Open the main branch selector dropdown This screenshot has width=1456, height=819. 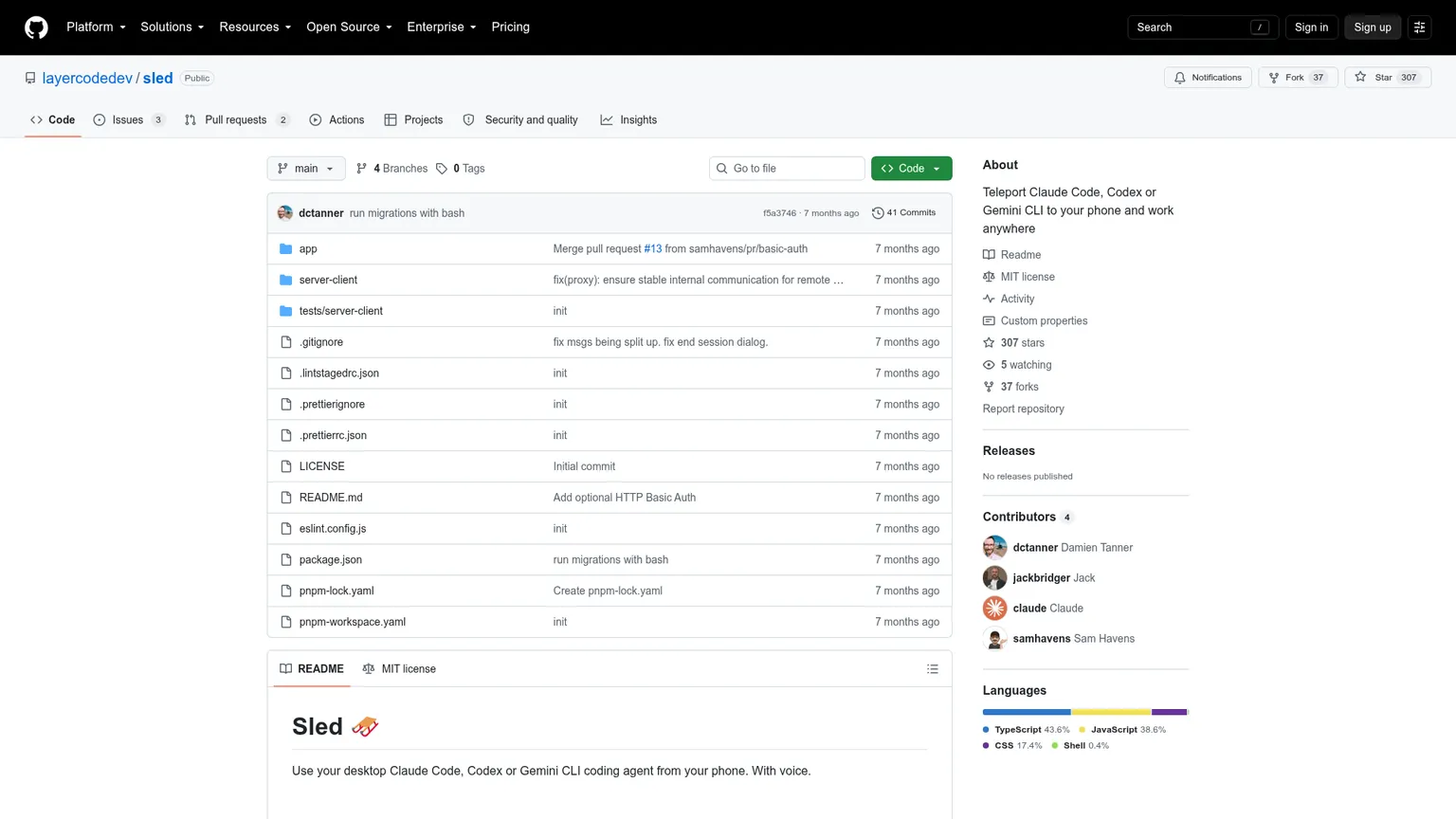click(x=306, y=169)
